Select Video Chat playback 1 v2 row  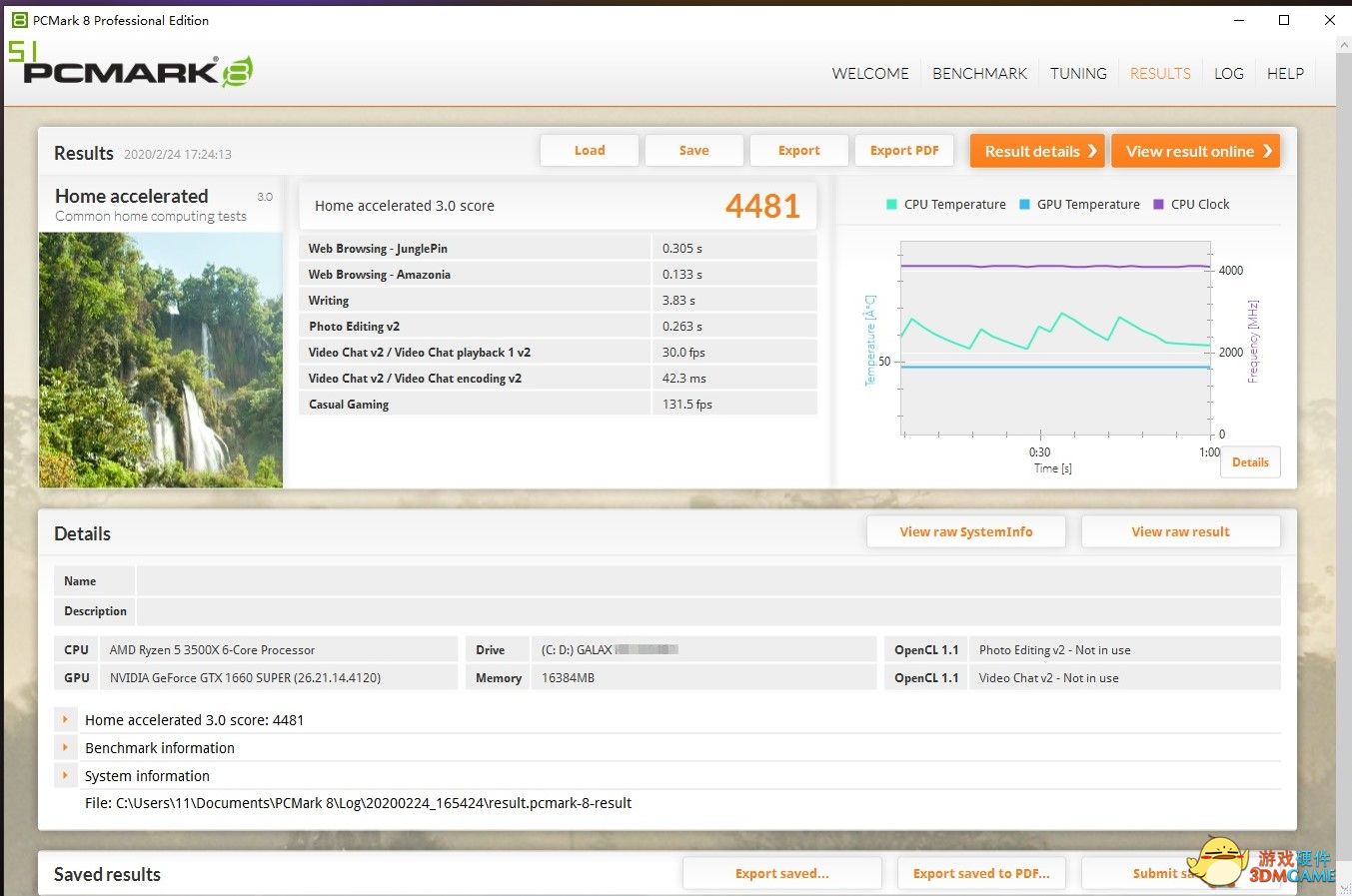558,352
